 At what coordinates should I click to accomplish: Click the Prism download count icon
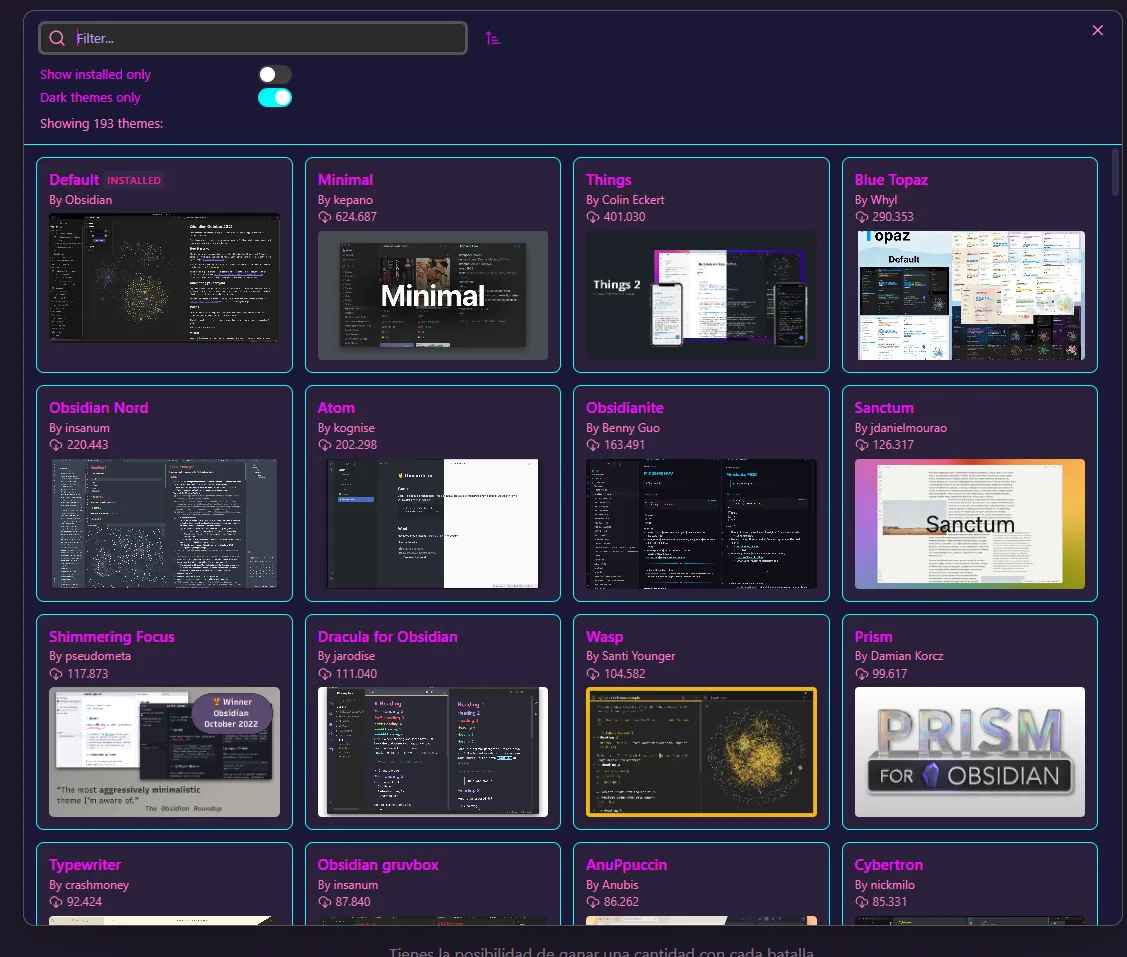862,674
